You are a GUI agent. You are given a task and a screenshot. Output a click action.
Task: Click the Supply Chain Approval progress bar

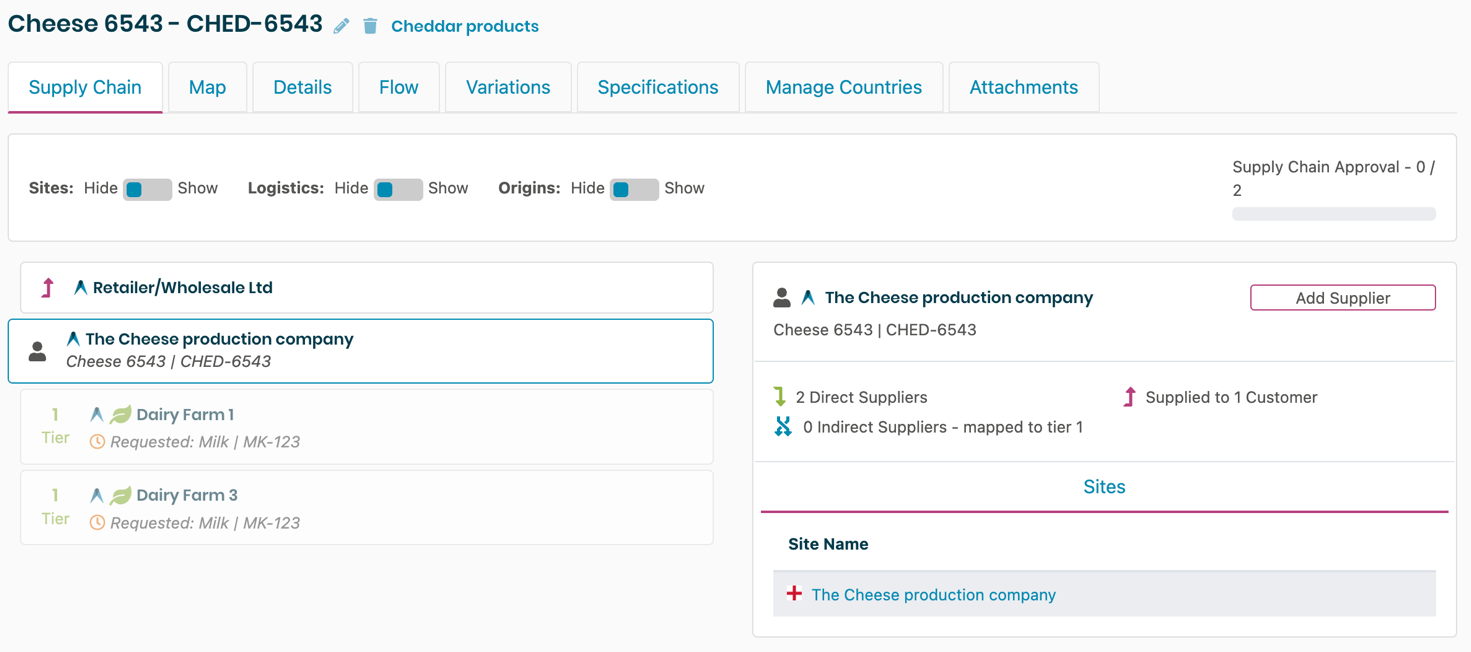1333,214
